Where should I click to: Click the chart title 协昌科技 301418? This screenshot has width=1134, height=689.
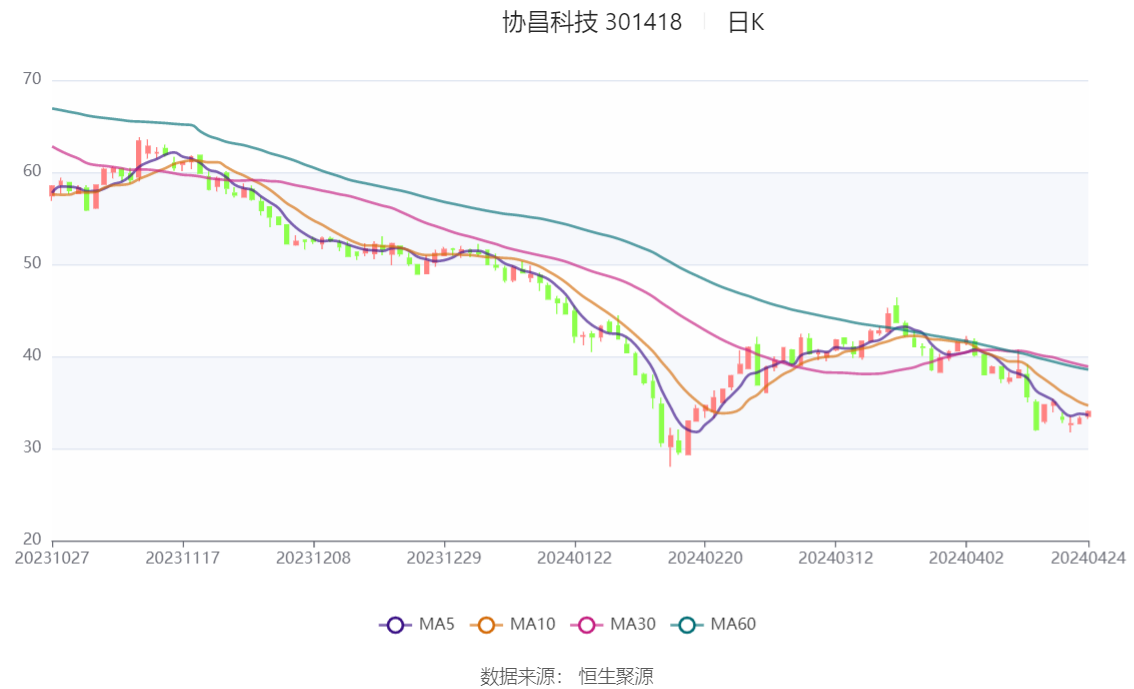[592, 22]
